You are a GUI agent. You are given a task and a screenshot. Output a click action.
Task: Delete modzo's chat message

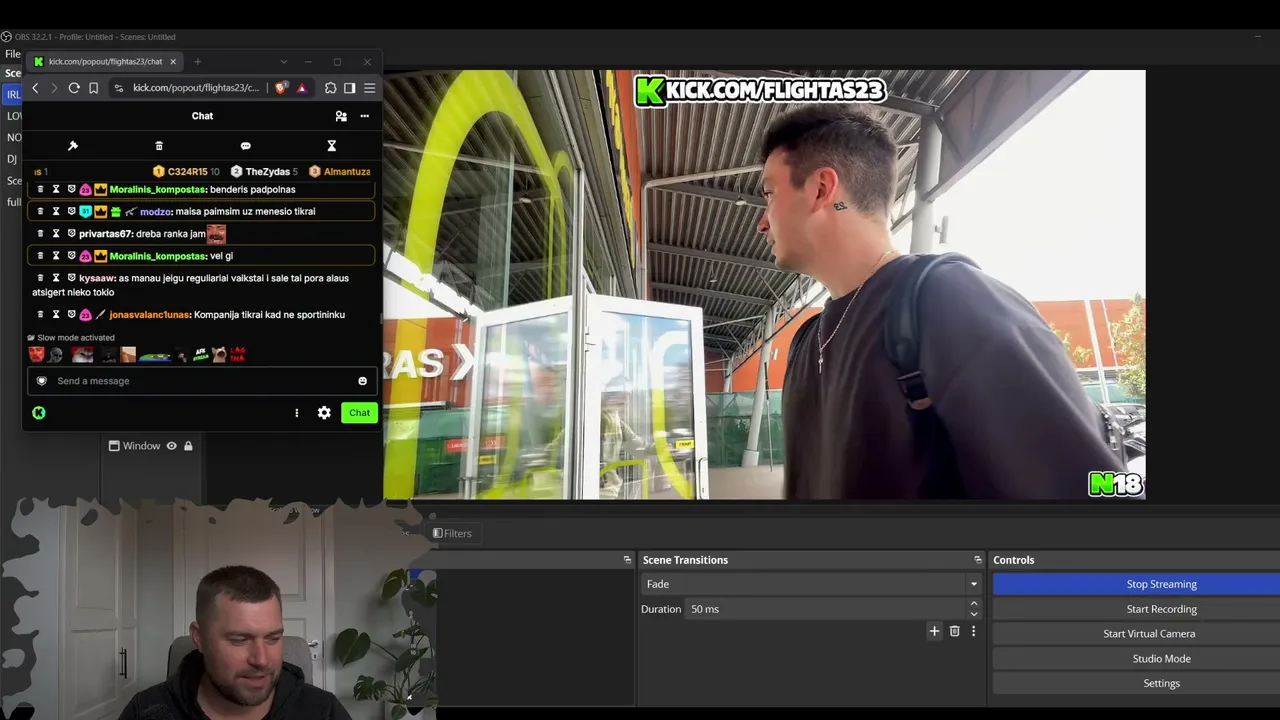pyautogui.click(x=40, y=212)
